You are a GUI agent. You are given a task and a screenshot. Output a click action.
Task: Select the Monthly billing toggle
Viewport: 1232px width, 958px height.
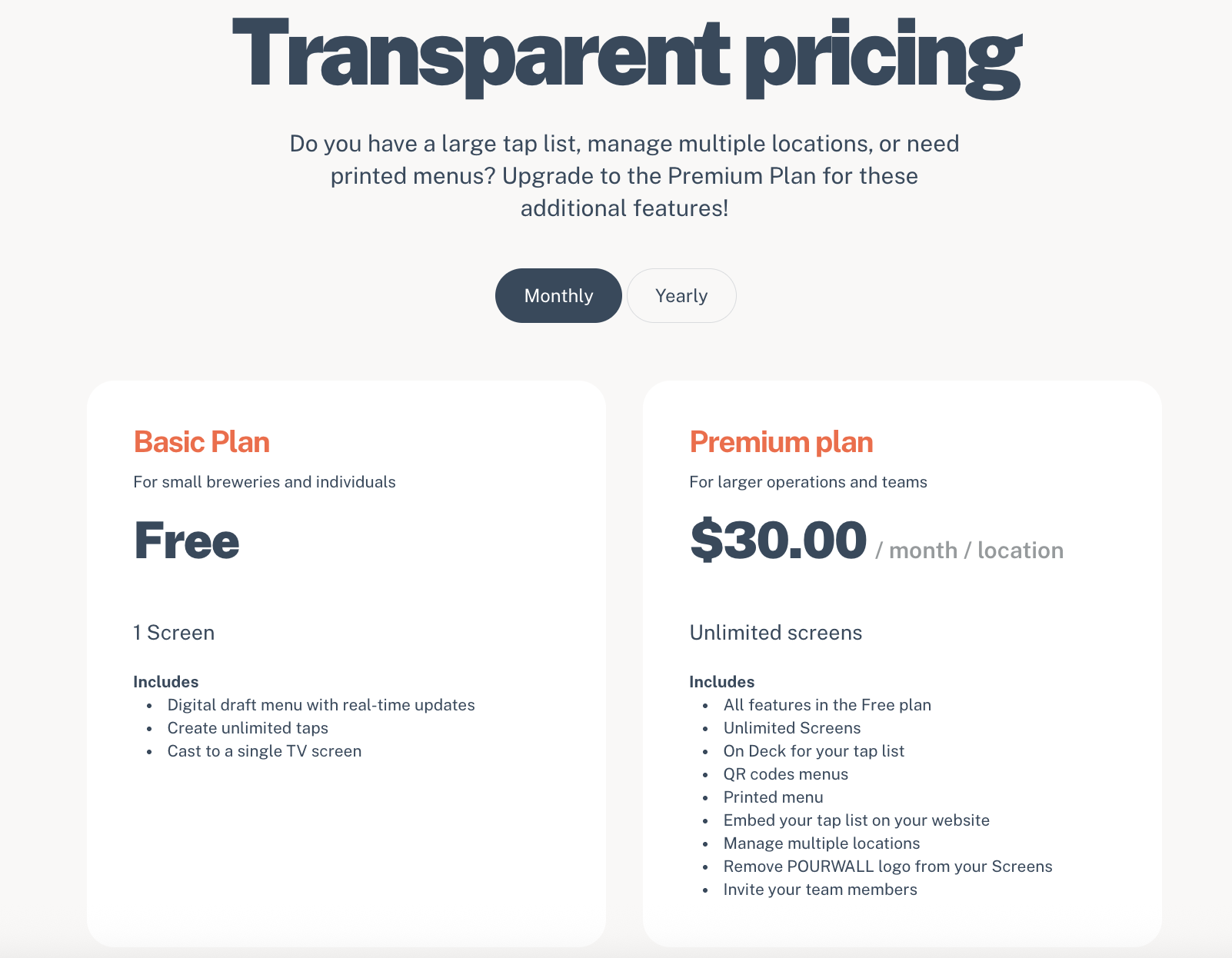click(558, 296)
